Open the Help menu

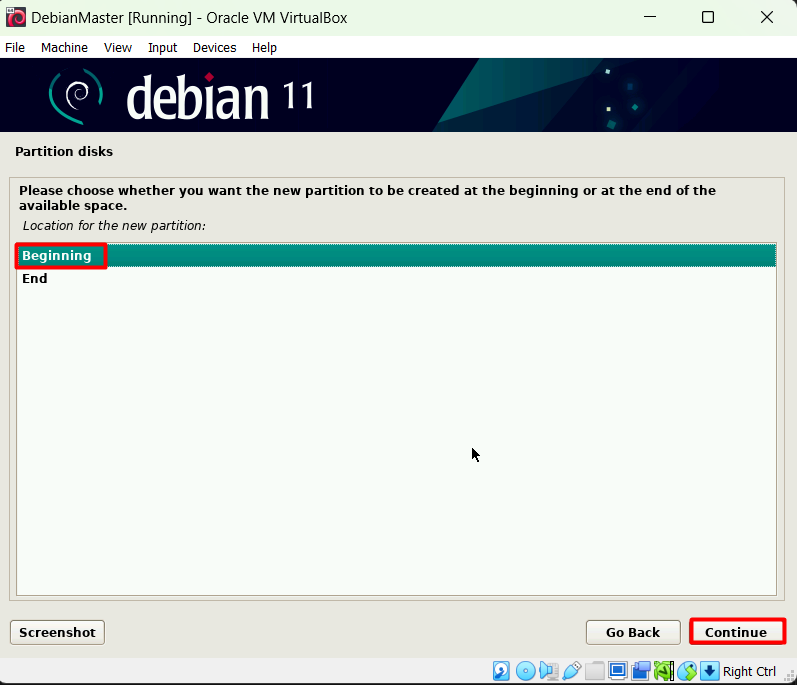click(x=264, y=48)
